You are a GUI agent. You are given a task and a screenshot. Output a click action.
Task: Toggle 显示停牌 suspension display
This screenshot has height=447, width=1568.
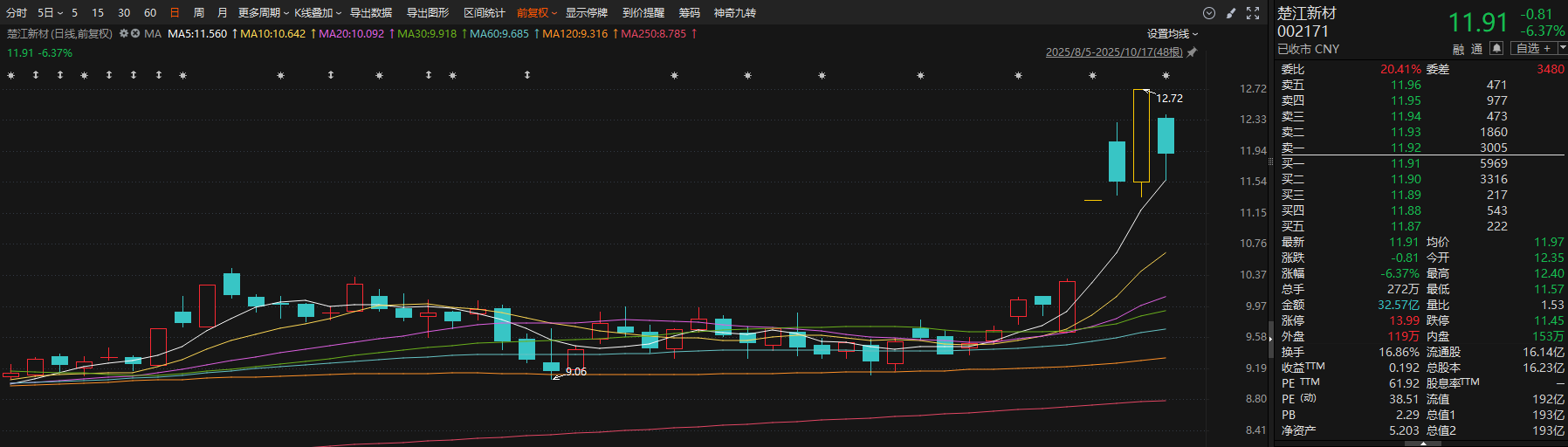(586, 13)
